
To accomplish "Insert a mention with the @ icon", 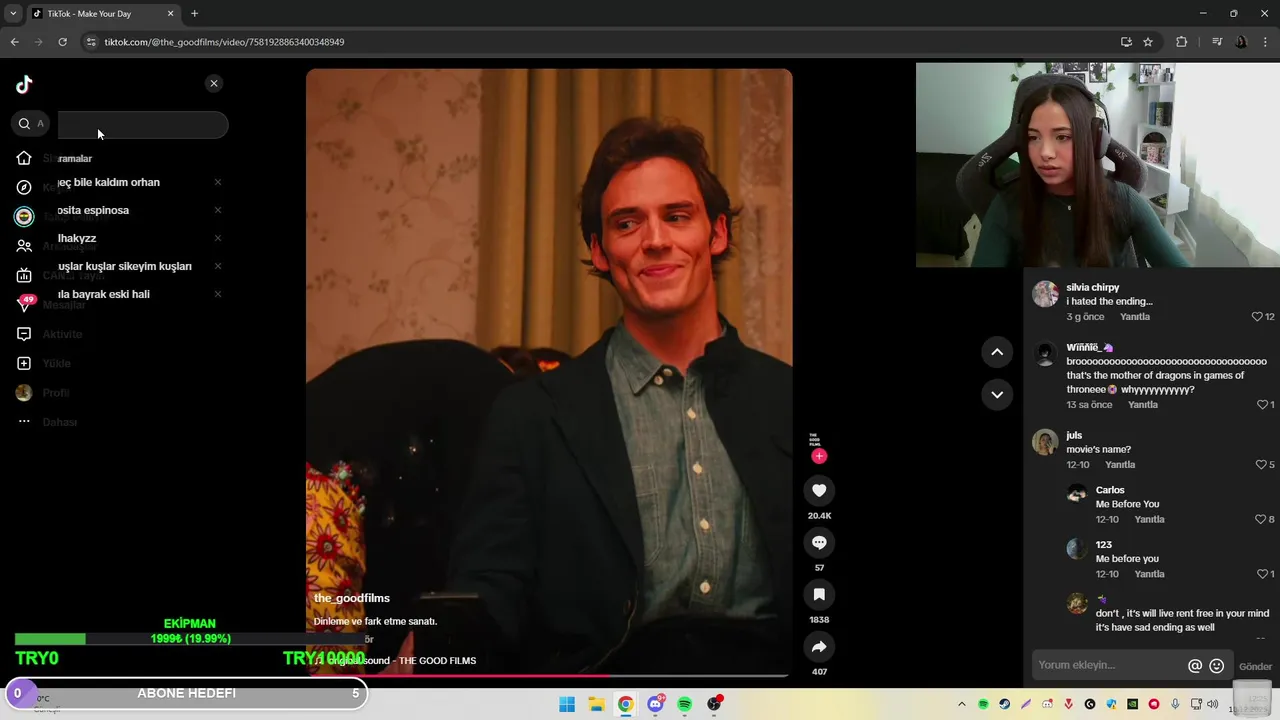I will click(1195, 666).
